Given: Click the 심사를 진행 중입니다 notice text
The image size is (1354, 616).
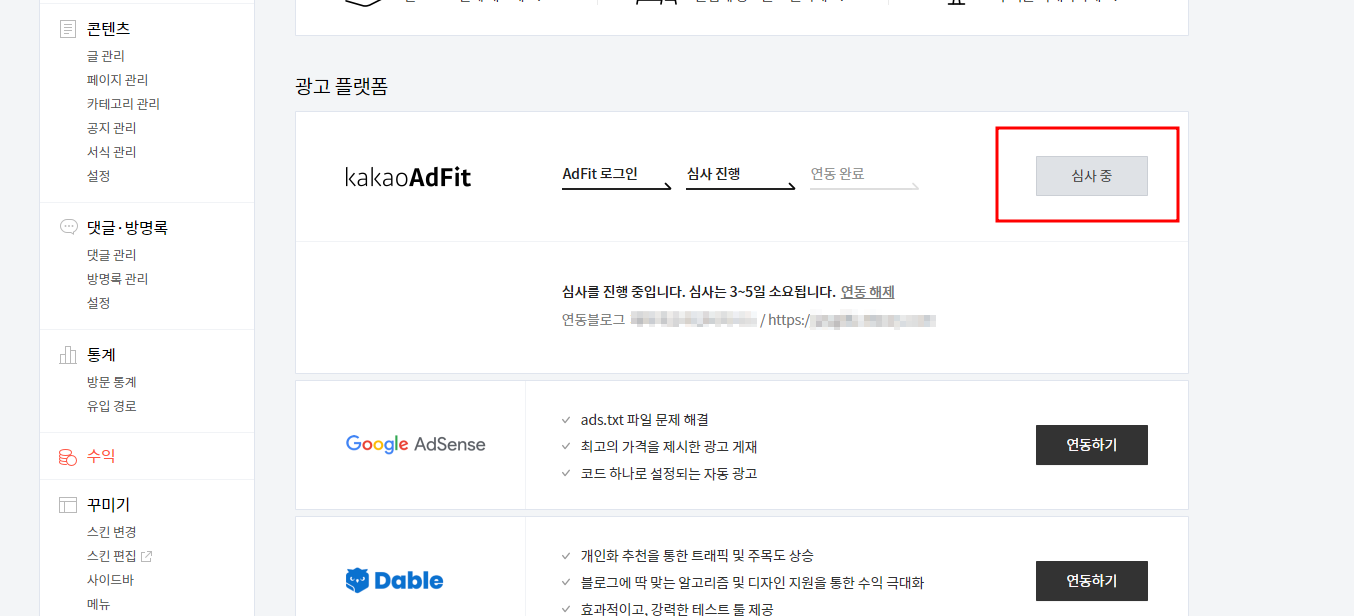Looking at the screenshot, I should coord(698,292).
